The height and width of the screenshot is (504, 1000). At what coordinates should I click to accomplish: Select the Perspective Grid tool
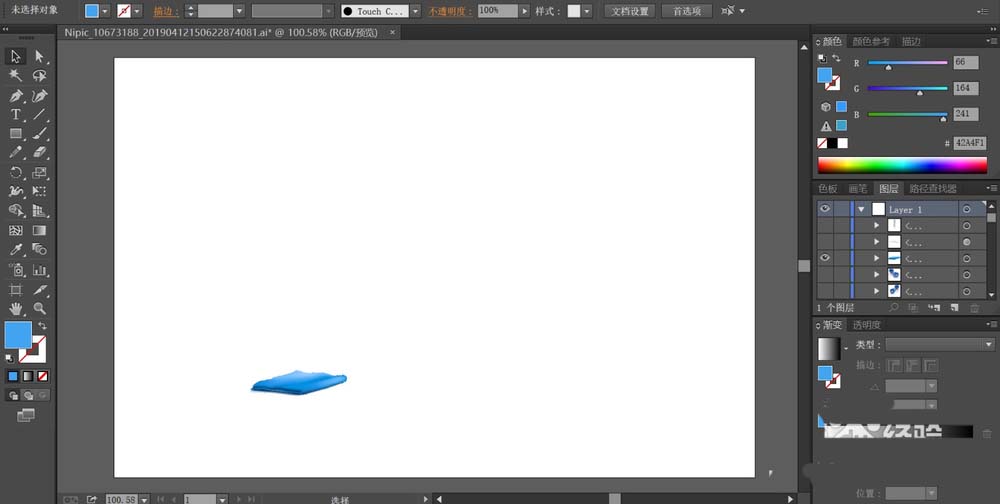pyautogui.click(x=40, y=210)
